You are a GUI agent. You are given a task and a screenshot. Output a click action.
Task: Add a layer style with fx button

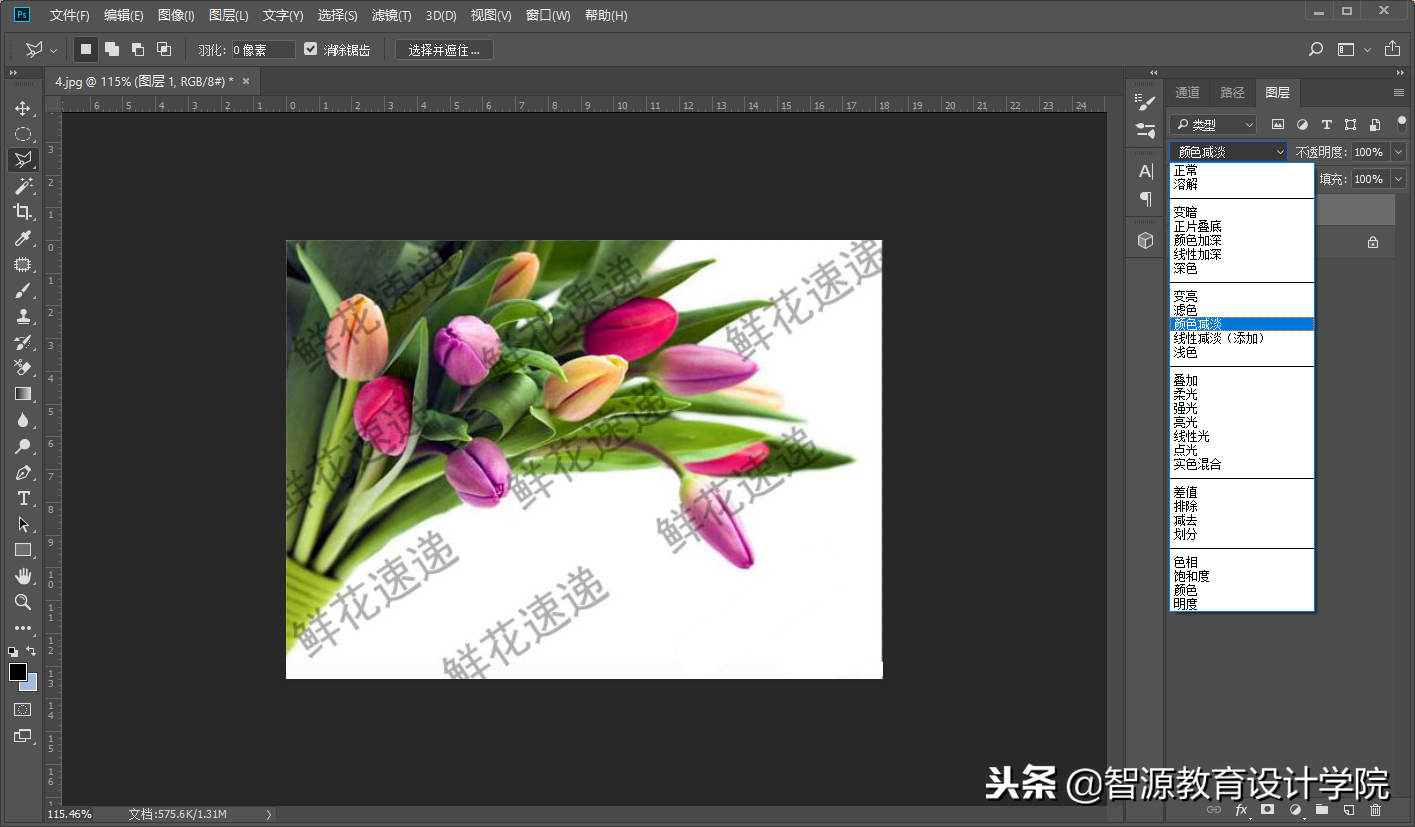1241,809
